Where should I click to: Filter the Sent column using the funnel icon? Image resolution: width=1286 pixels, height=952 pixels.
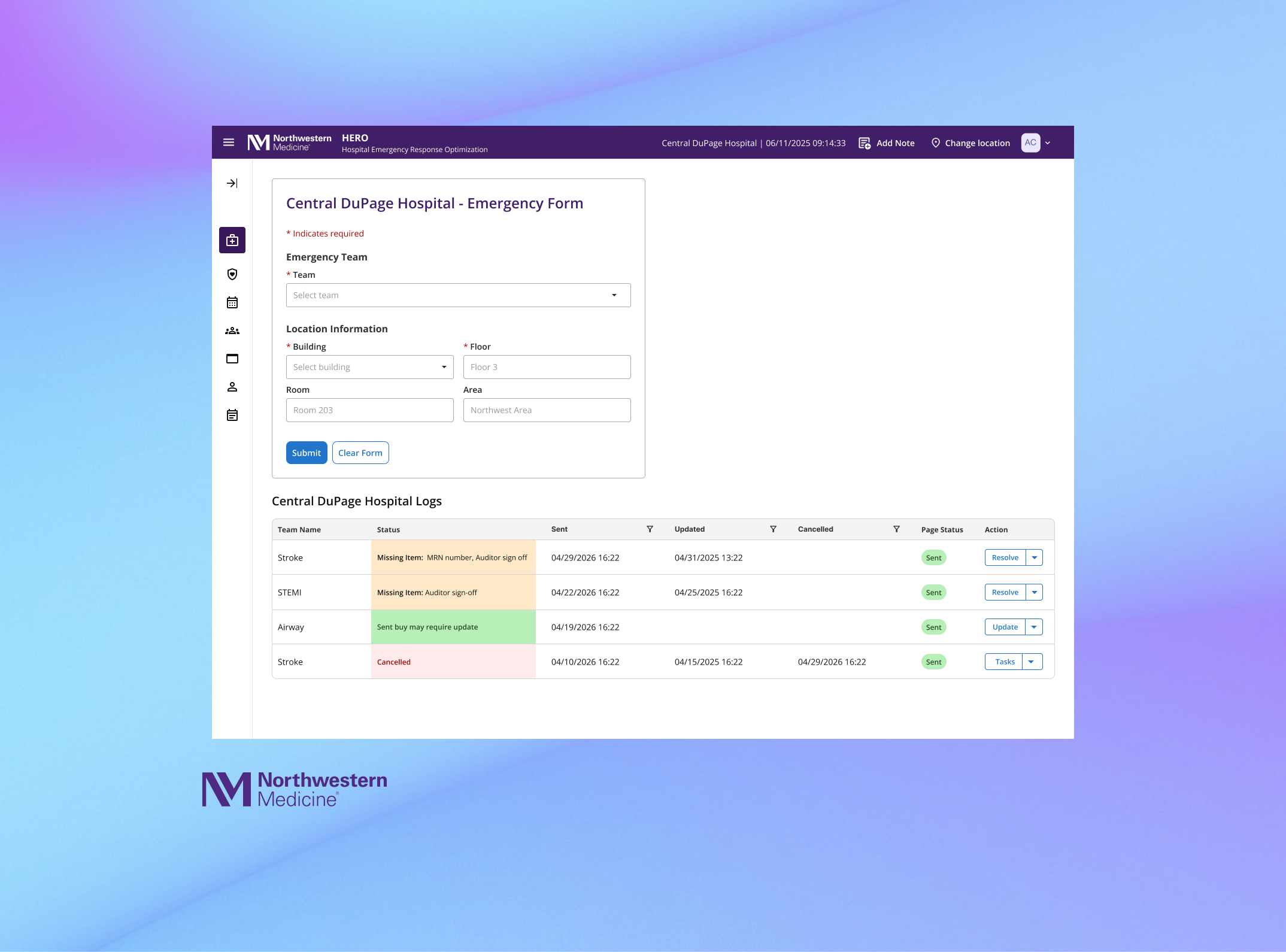pyautogui.click(x=650, y=529)
